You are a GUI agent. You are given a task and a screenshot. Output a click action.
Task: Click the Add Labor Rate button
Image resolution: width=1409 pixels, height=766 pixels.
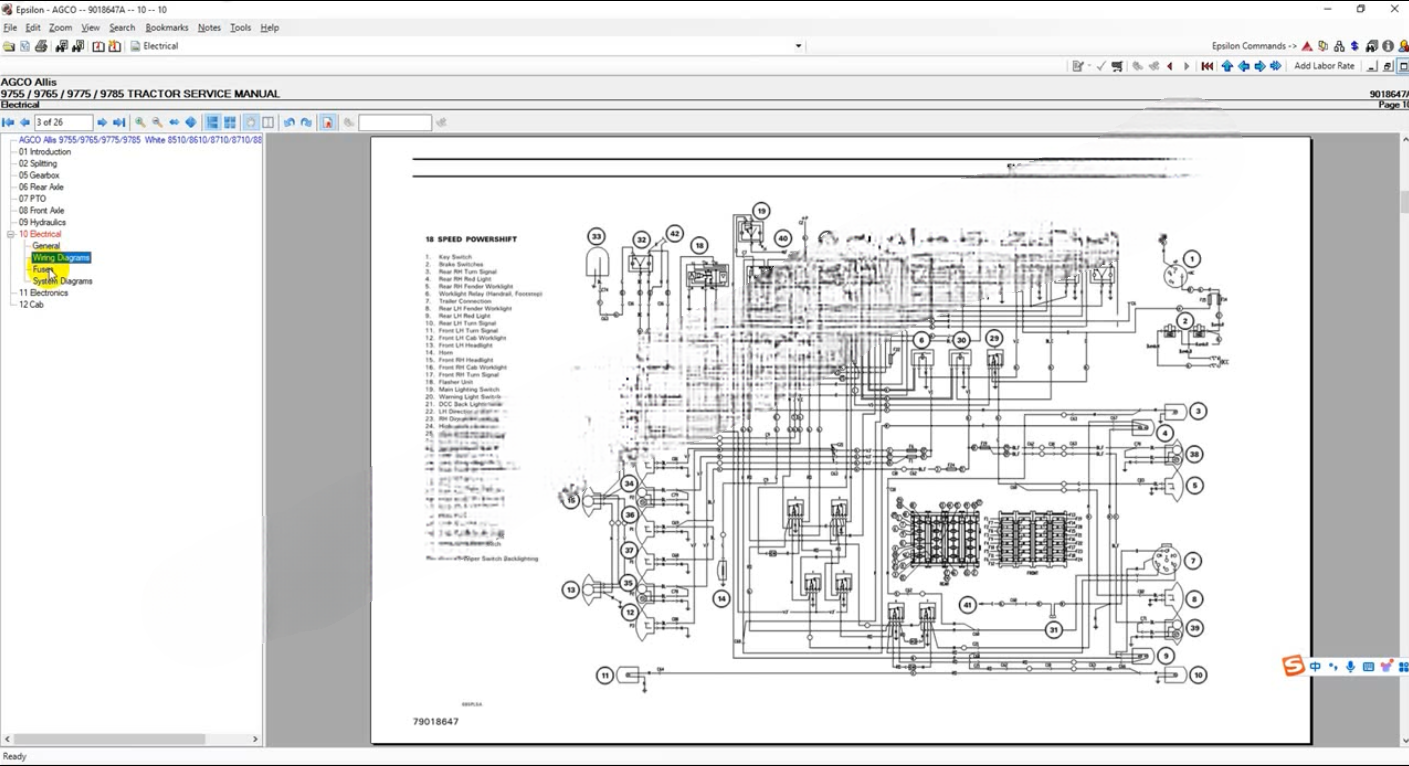1324,66
